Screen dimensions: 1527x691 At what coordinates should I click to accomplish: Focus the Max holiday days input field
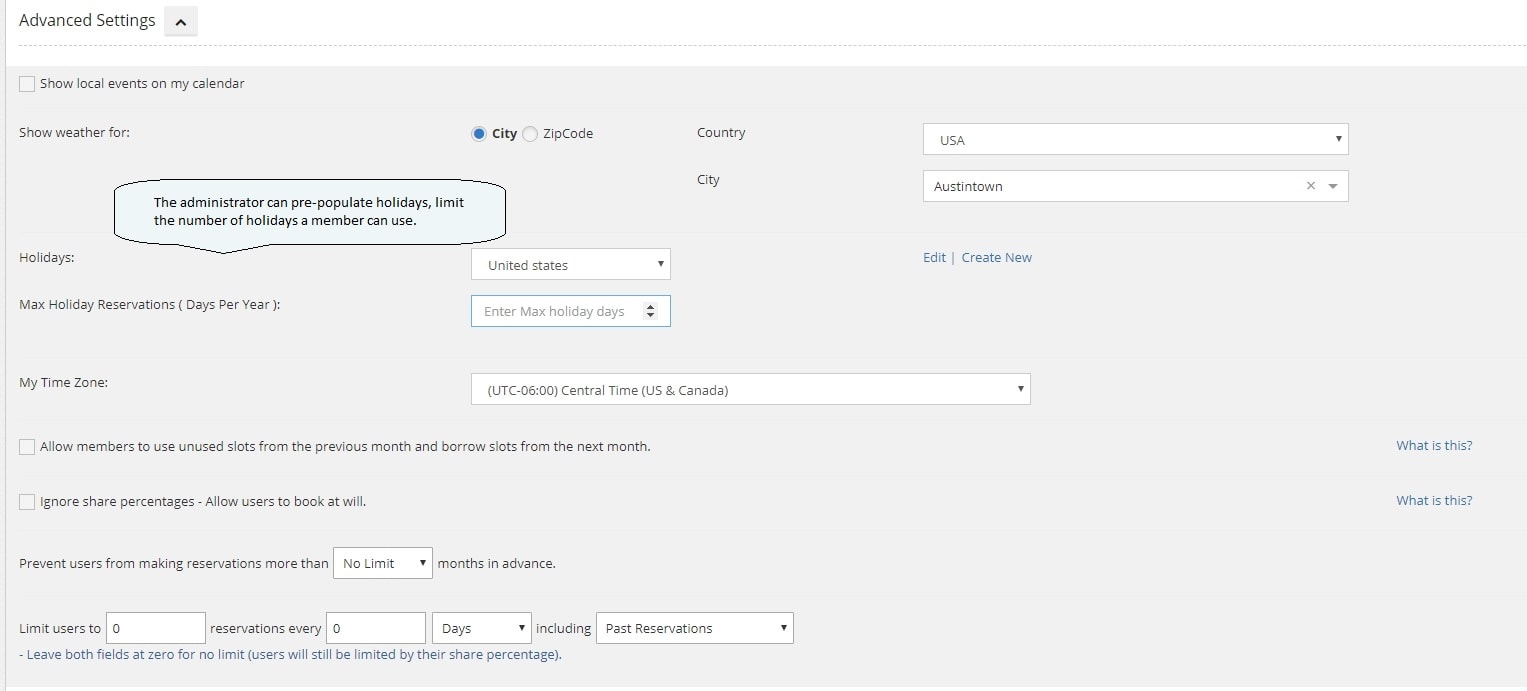point(555,312)
